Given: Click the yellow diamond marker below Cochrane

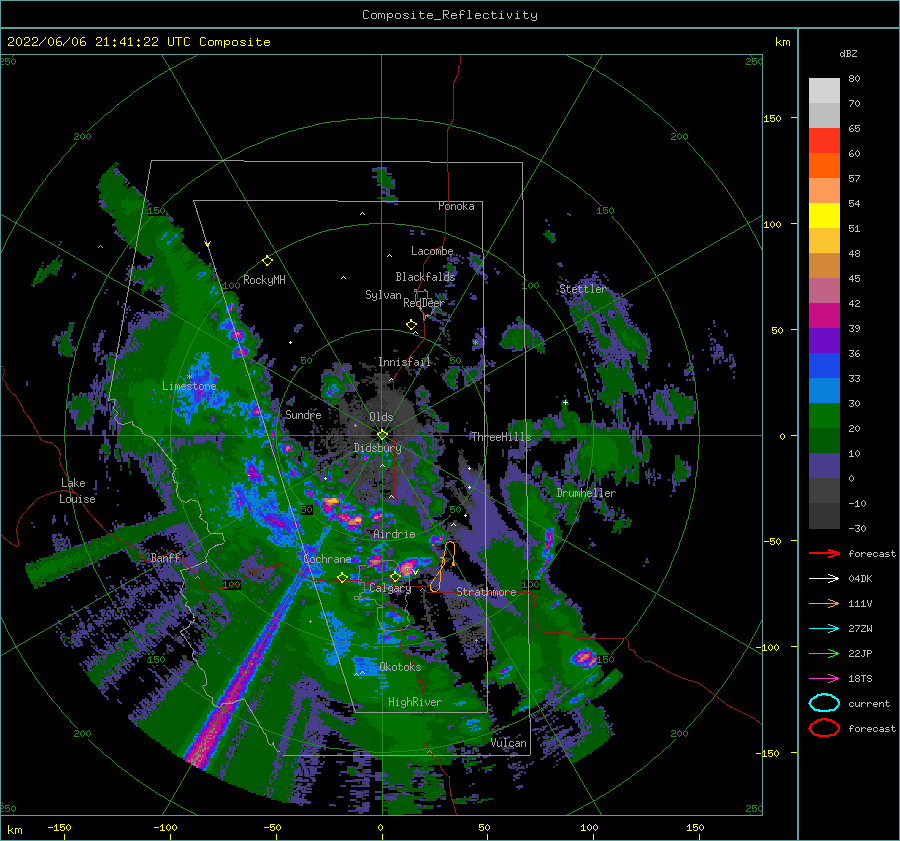Looking at the screenshot, I should (x=342, y=578).
